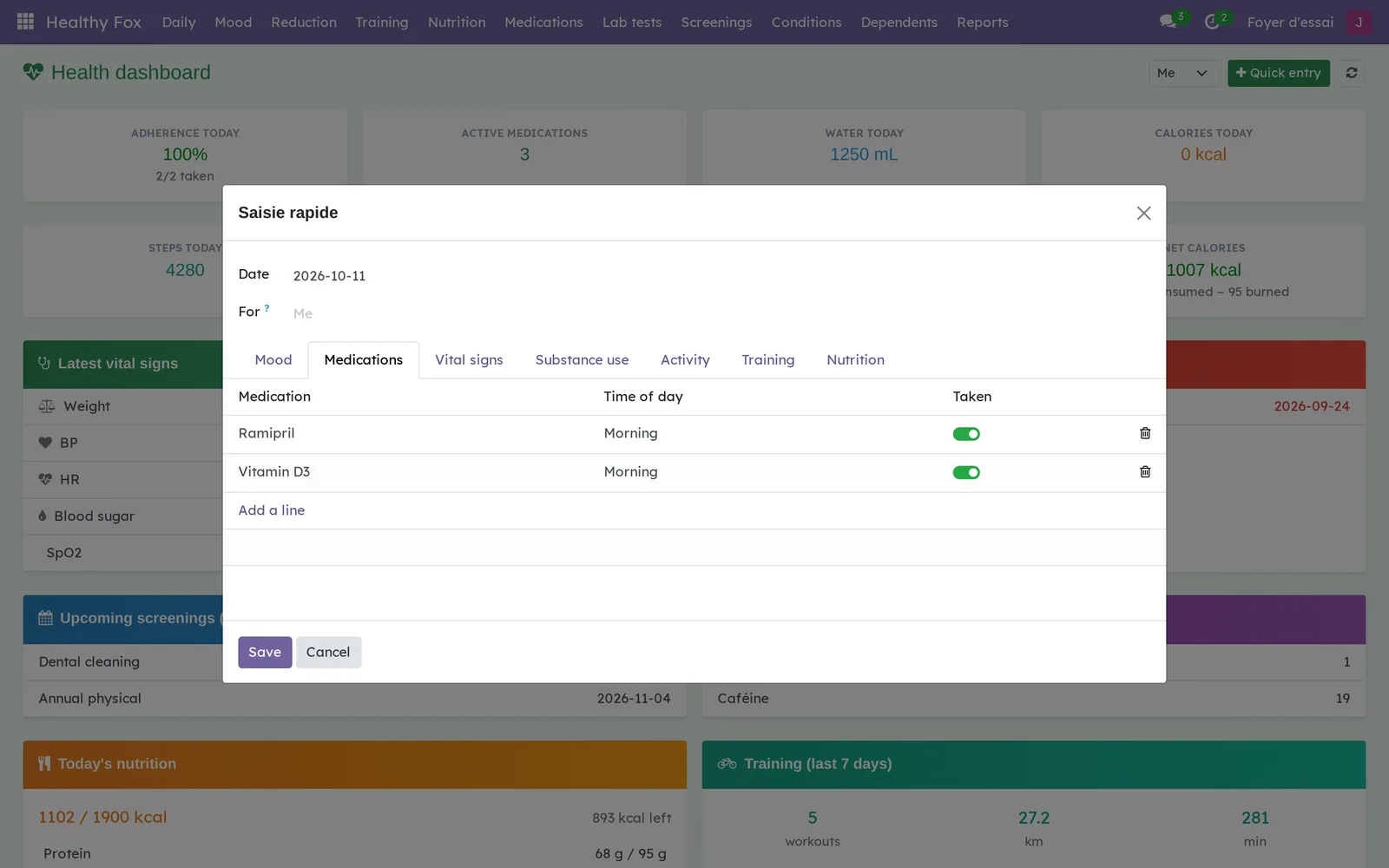Open the Medications menu in navbar
The height and width of the screenshot is (868, 1389).
point(543,23)
